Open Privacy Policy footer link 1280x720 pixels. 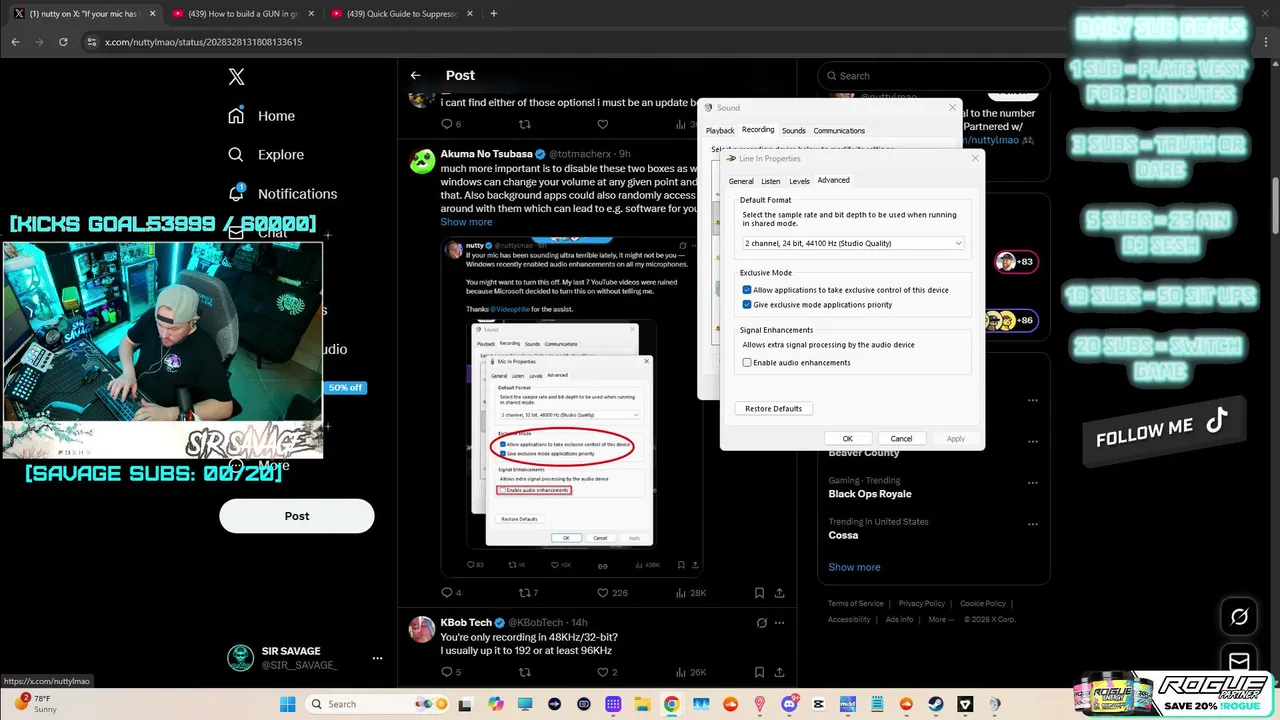coord(921,603)
